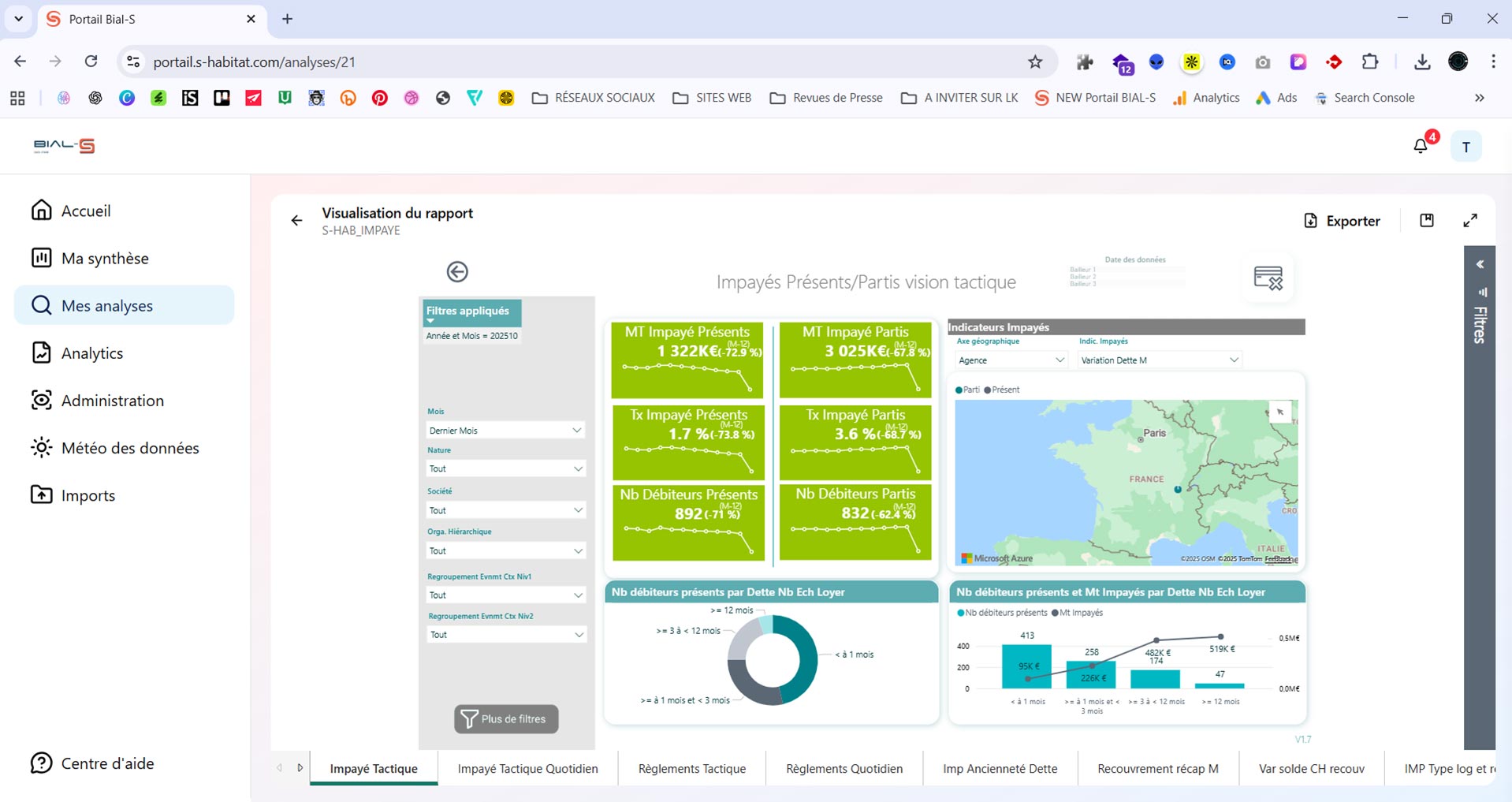Screen dimensions: 1512x802
Task: Click the bookmark save icon beside Exporter
Action: [x=1427, y=221]
